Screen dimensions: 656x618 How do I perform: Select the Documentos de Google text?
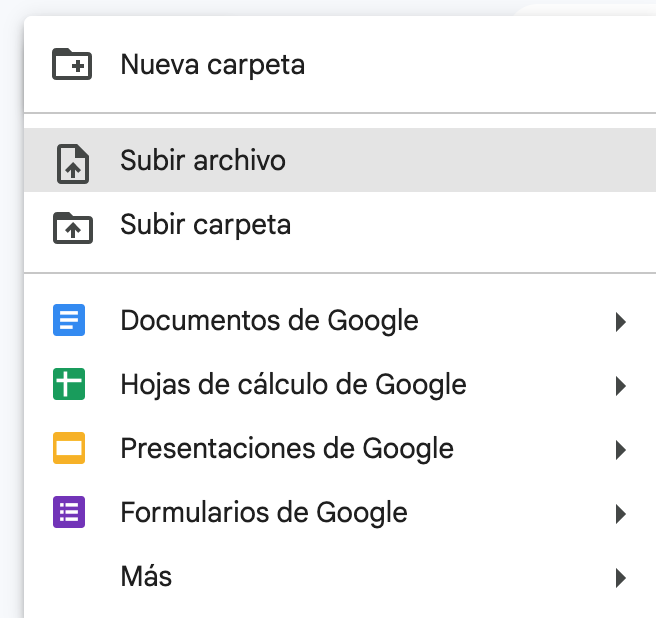[x=269, y=321]
